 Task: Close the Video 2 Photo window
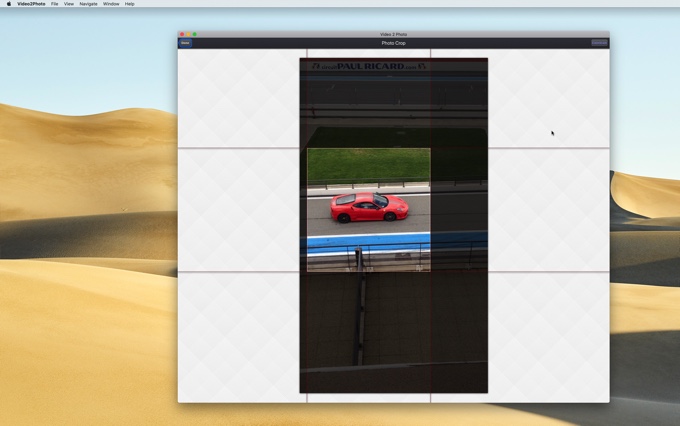[182, 34]
